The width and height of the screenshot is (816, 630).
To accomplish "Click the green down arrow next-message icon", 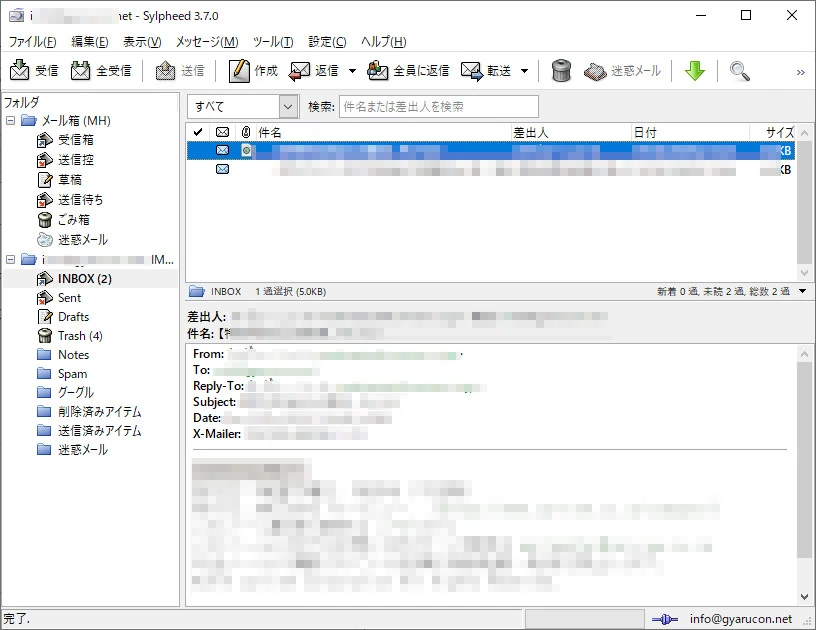I will (695, 71).
